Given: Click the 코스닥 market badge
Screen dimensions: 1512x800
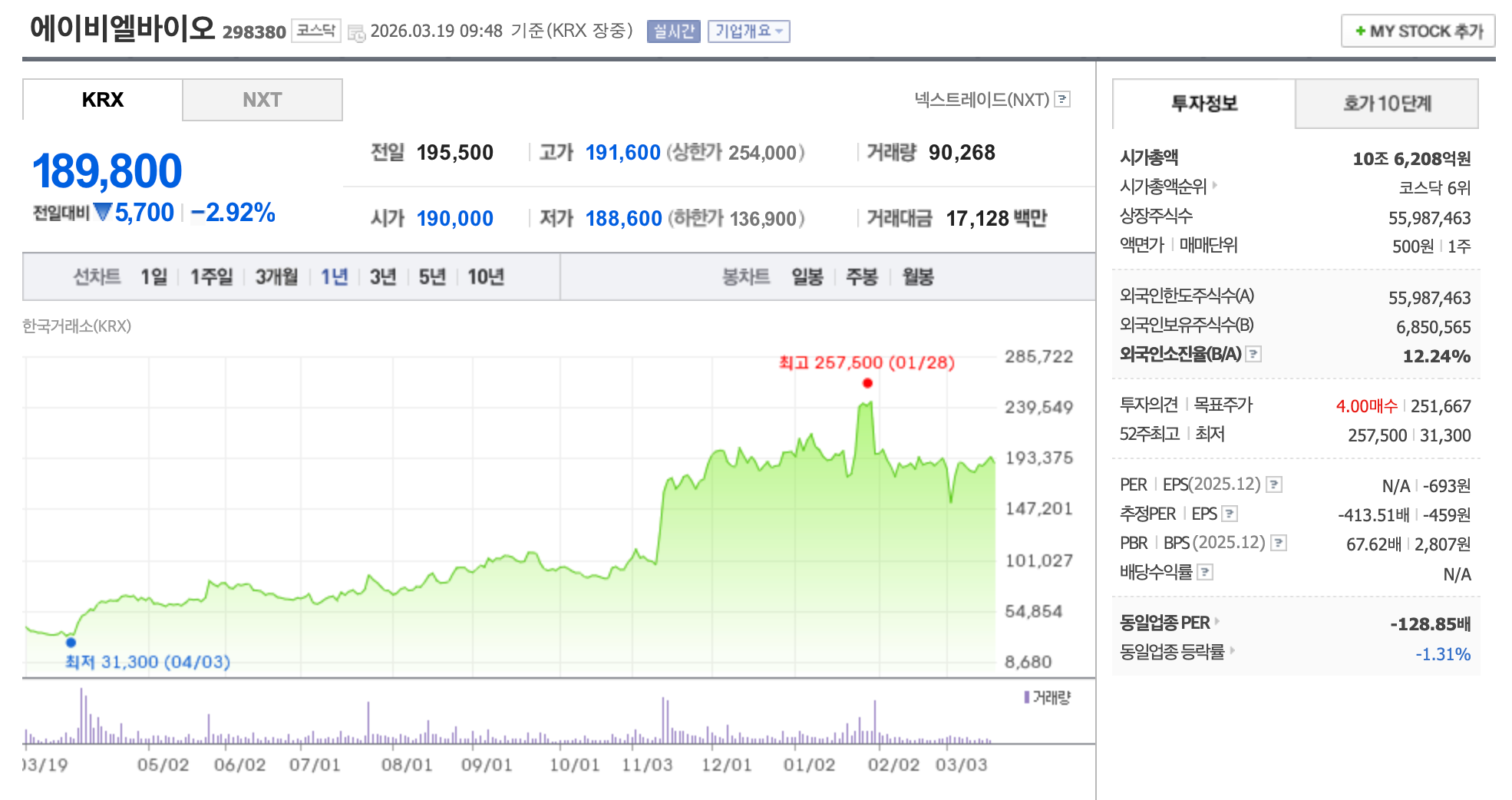Looking at the screenshot, I should (316, 31).
